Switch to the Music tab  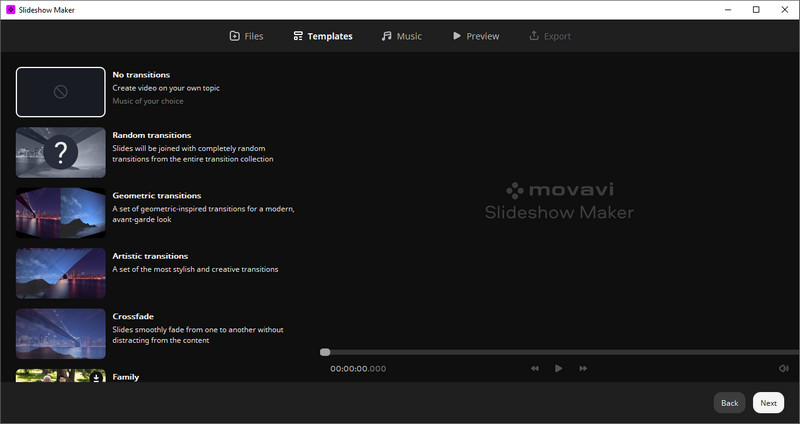click(x=401, y=36)
